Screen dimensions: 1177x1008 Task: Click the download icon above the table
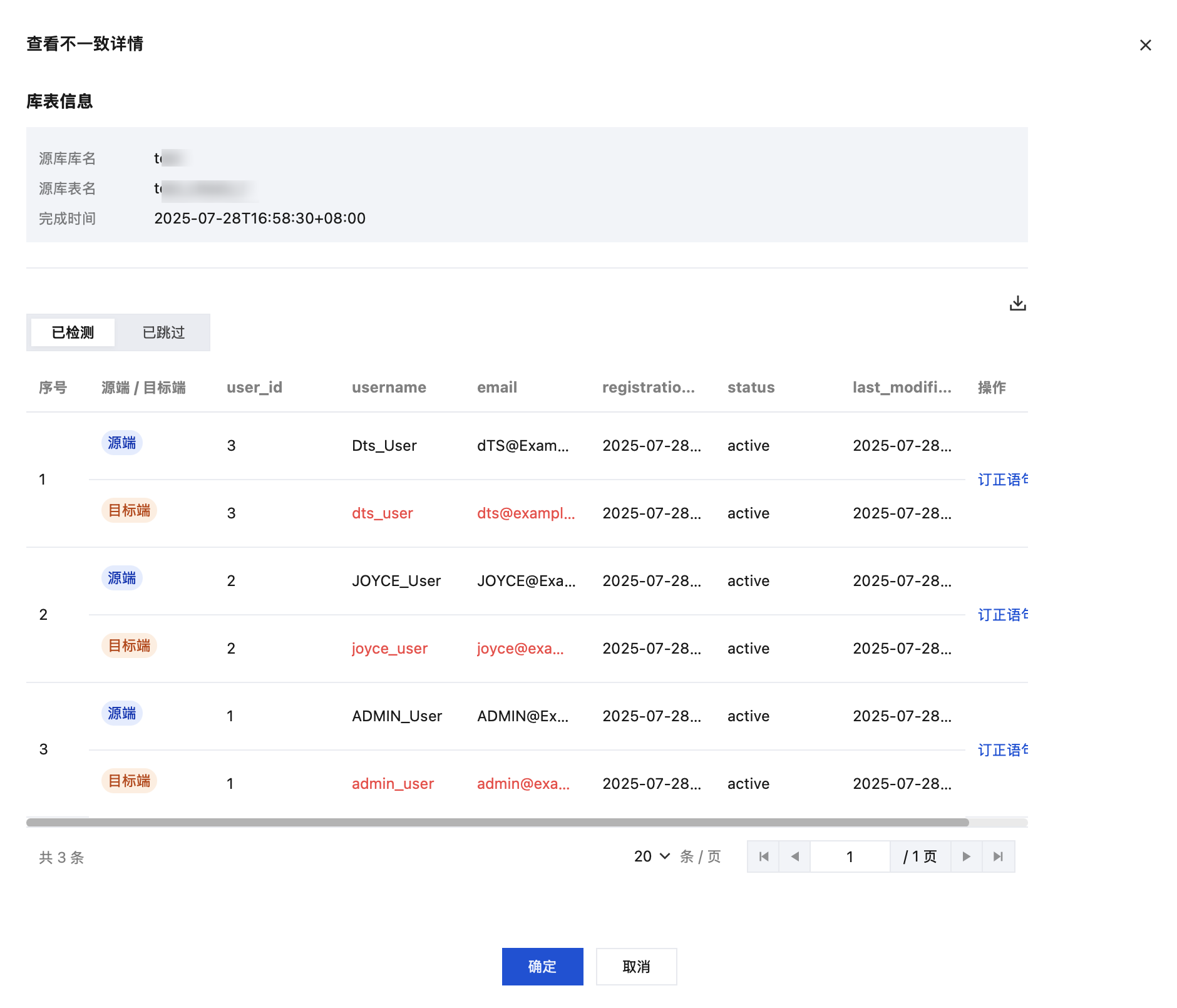1017,304
